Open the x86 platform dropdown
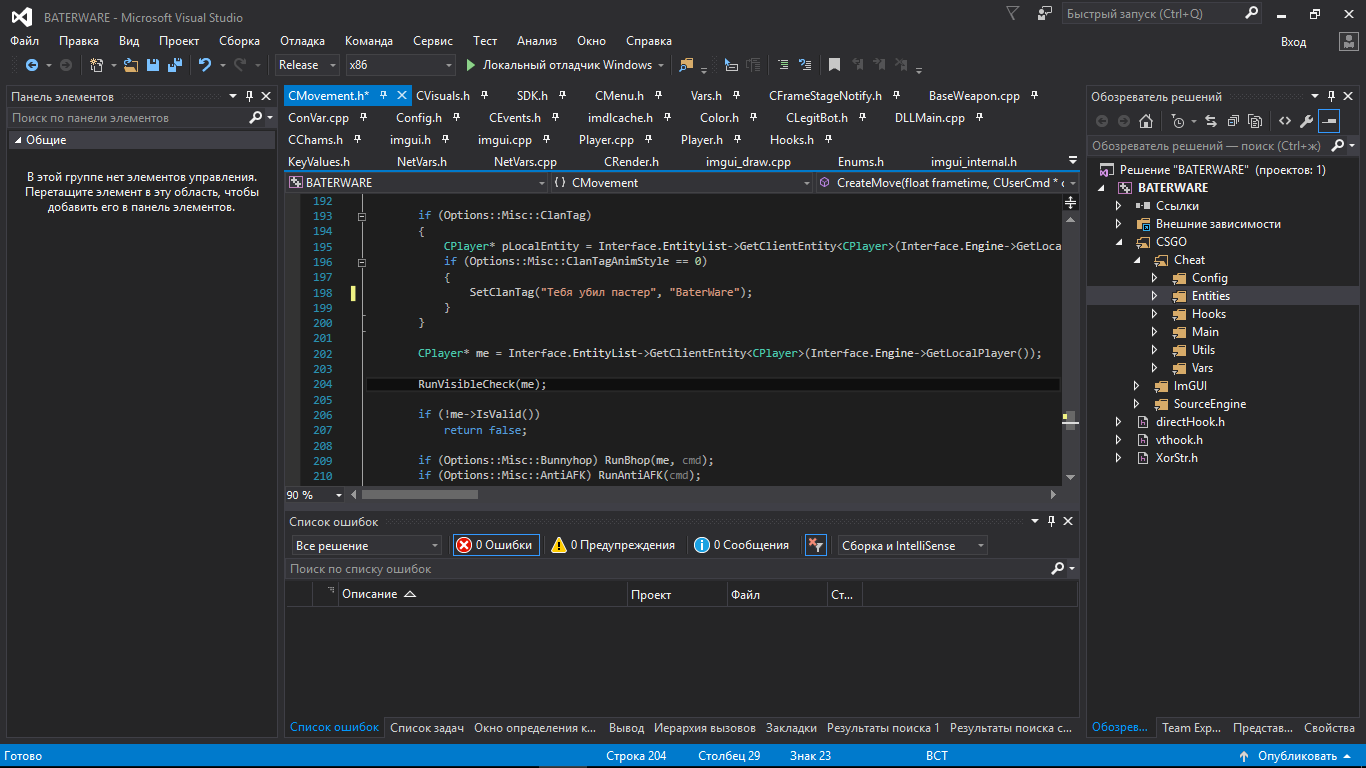Screen dimensions: 1366x768 (399, 65)
